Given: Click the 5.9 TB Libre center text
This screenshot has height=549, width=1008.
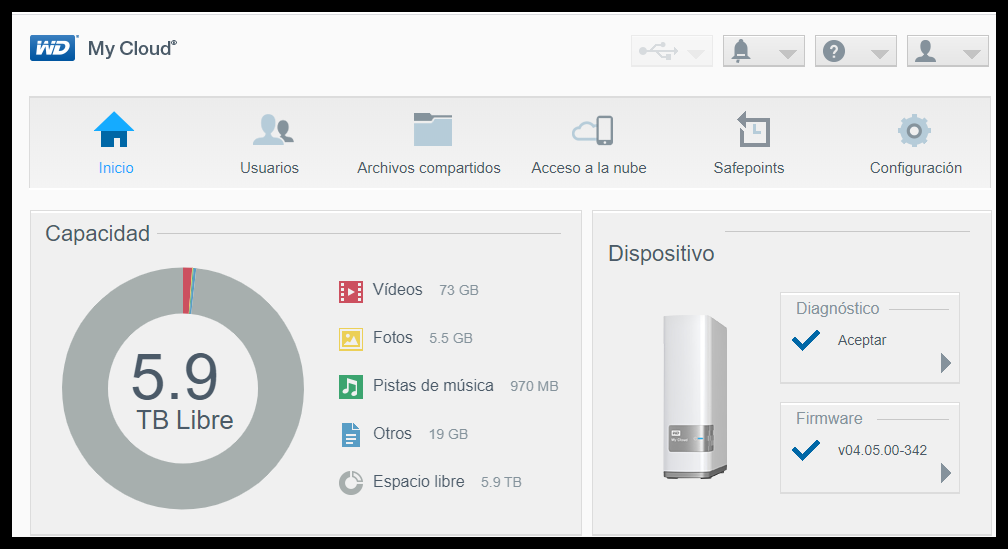Looking at the screenshot, I should click(183, 392).
